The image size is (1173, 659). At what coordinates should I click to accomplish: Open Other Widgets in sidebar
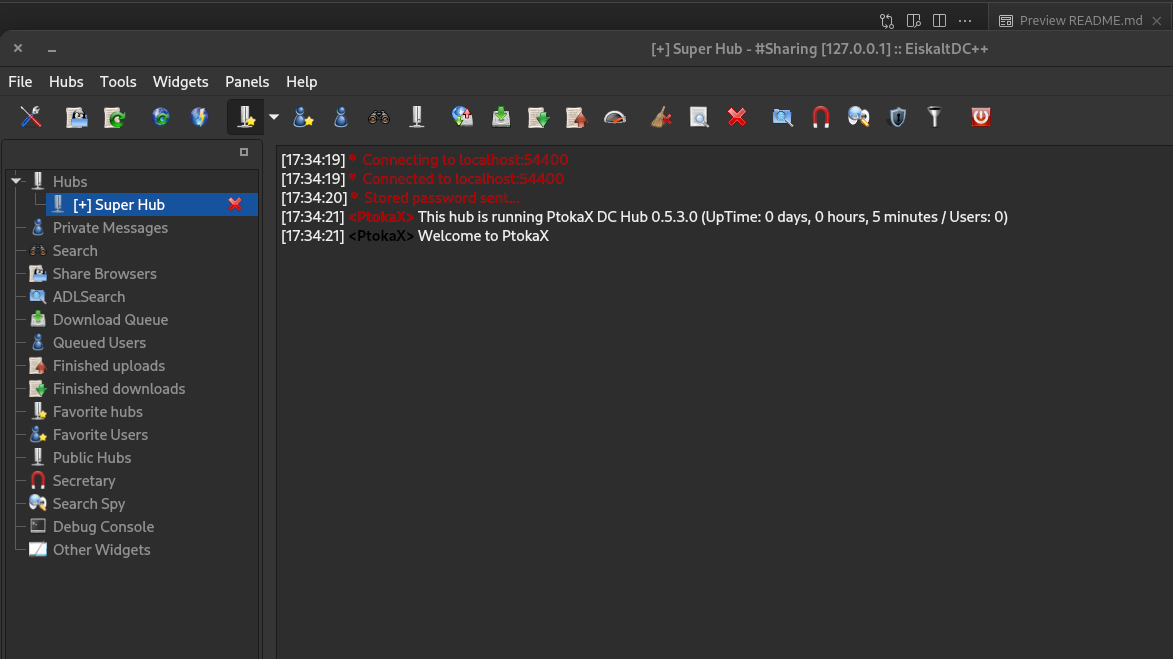click(101, 550)
